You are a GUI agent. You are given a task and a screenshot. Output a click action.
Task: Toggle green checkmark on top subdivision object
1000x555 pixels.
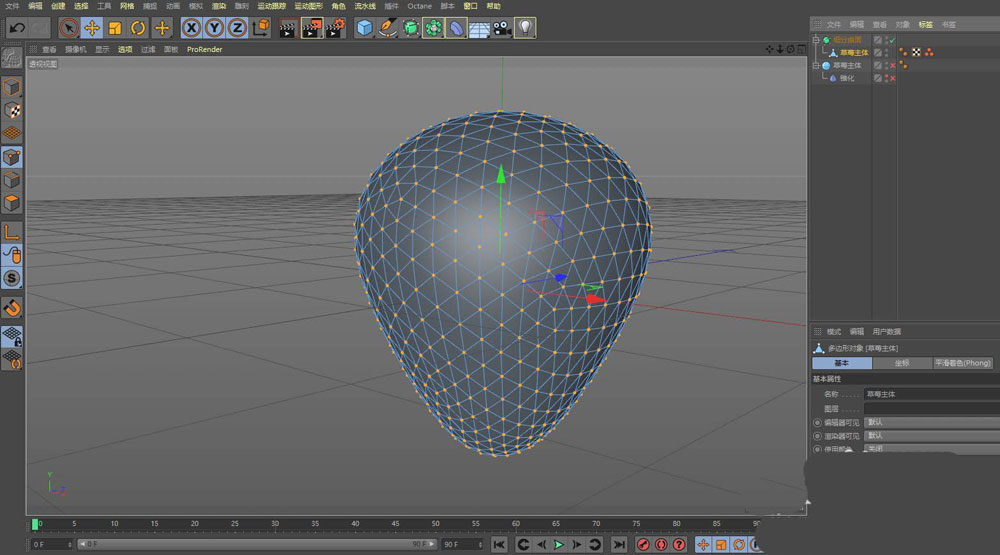[x=890, y=40]
